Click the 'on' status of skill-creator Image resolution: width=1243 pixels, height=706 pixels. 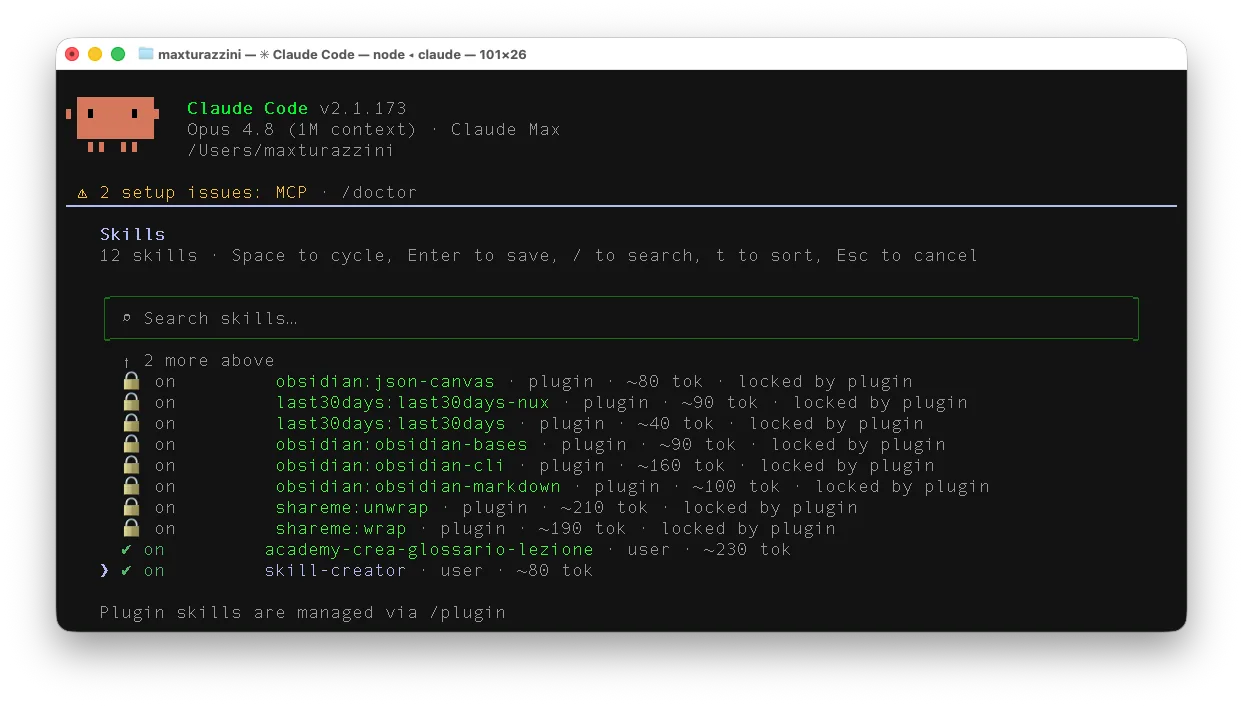click(x=154, y=570)
